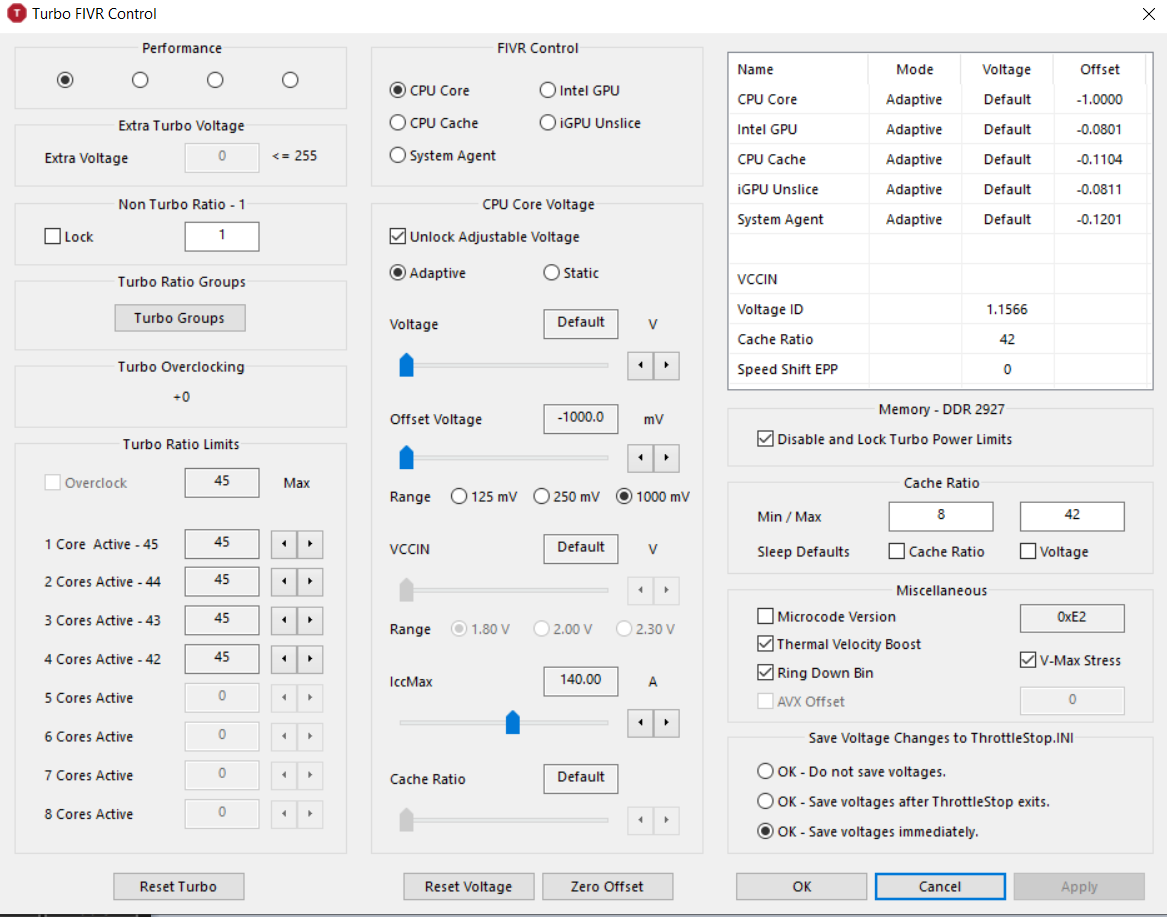Screen dimensions: 1167x917
Task: Click the Cache Ratio Max input field
Action: 1071,516
